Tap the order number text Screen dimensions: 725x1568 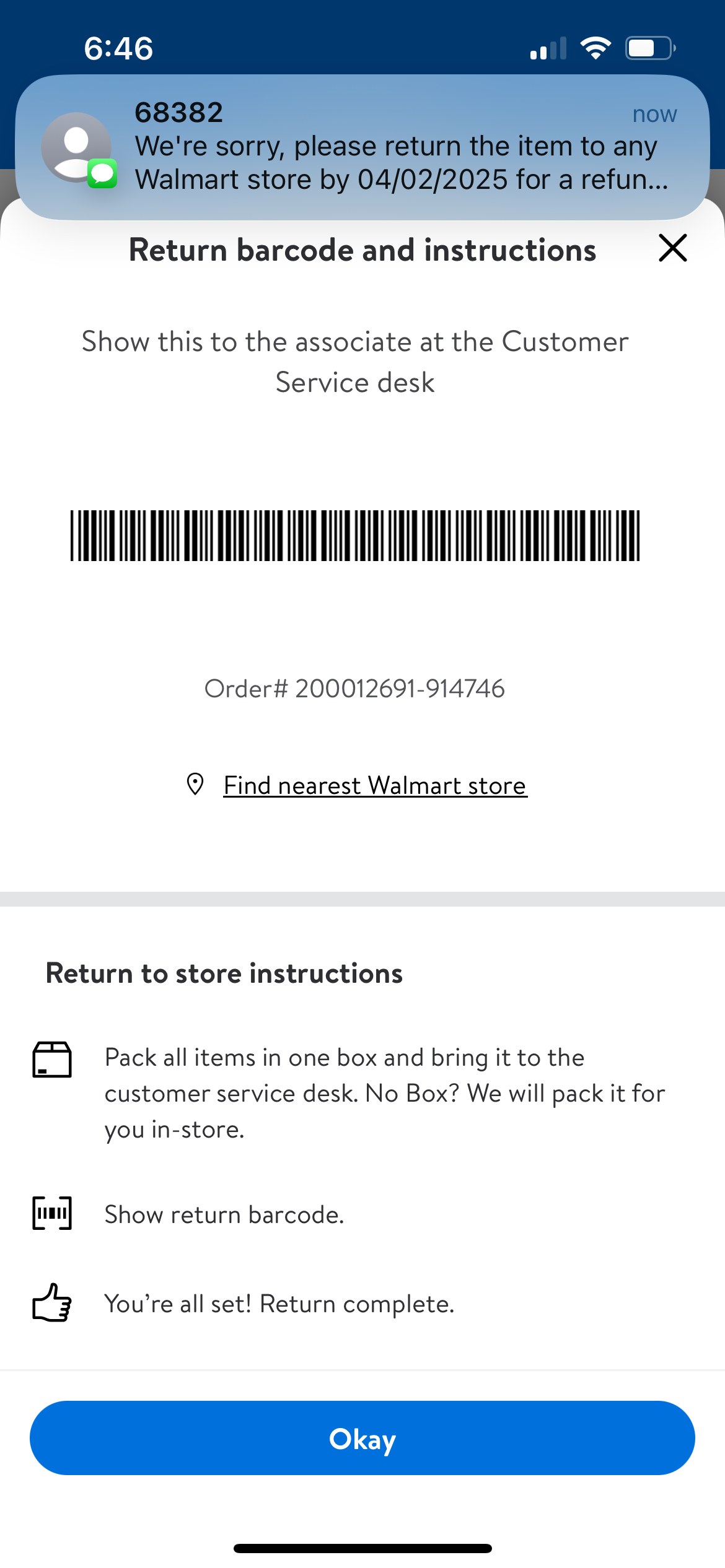(x=355, y=689)
